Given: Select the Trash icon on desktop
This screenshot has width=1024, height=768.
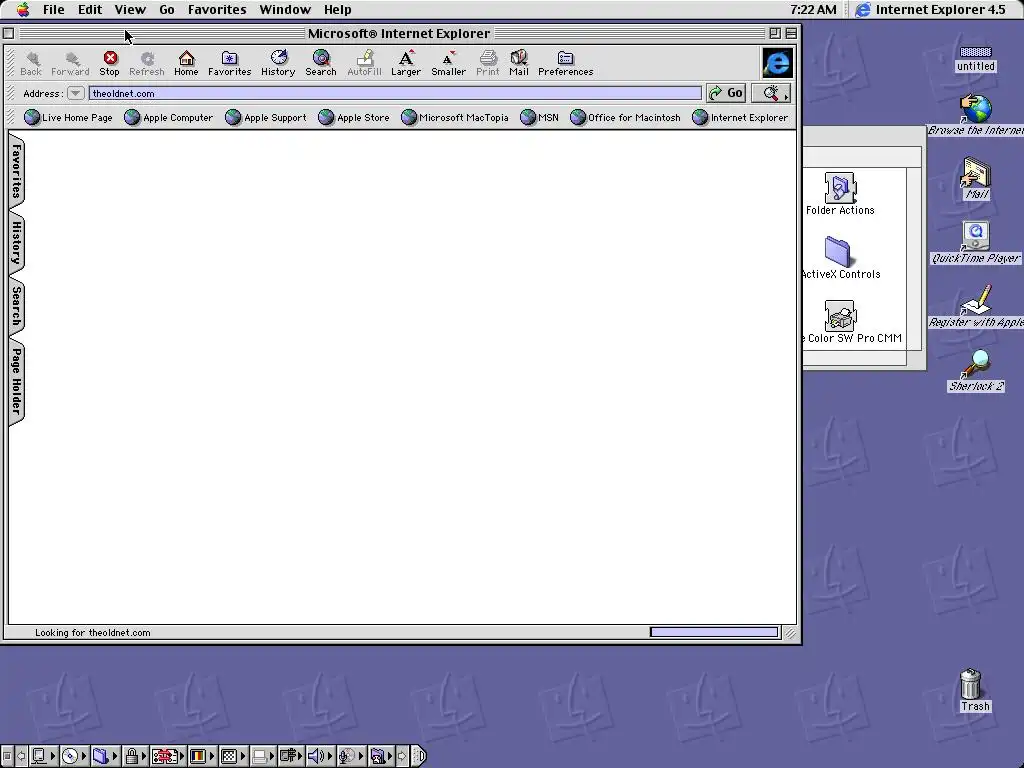Looking at the screenshot, I should tap(971, 684).
